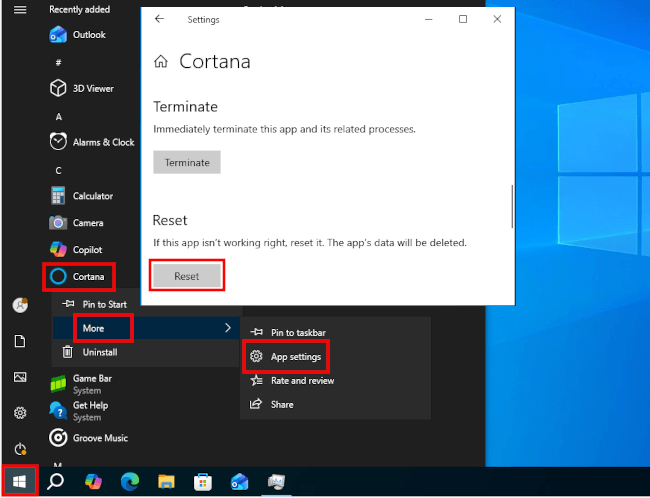Open Pictures from the Start sidebar
650x498 pixels.
[20, 377]
